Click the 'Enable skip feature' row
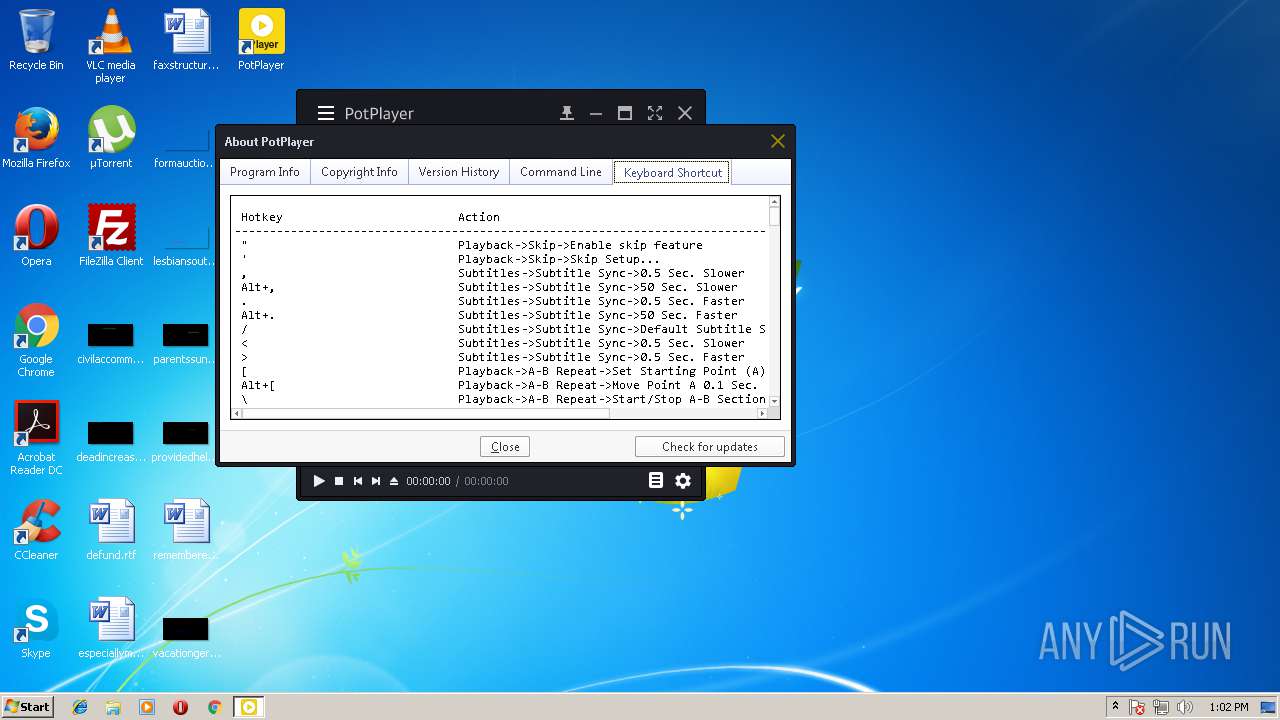The width and height of the screenshot is (1280, 720). point(501,245)
